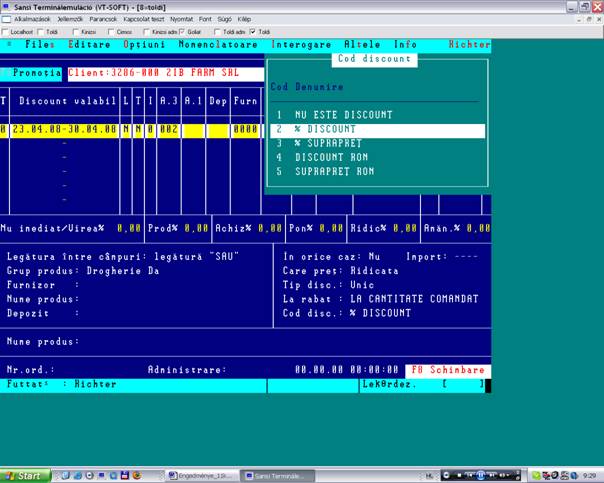Click the green system tray icon

(x=536, y=476)
